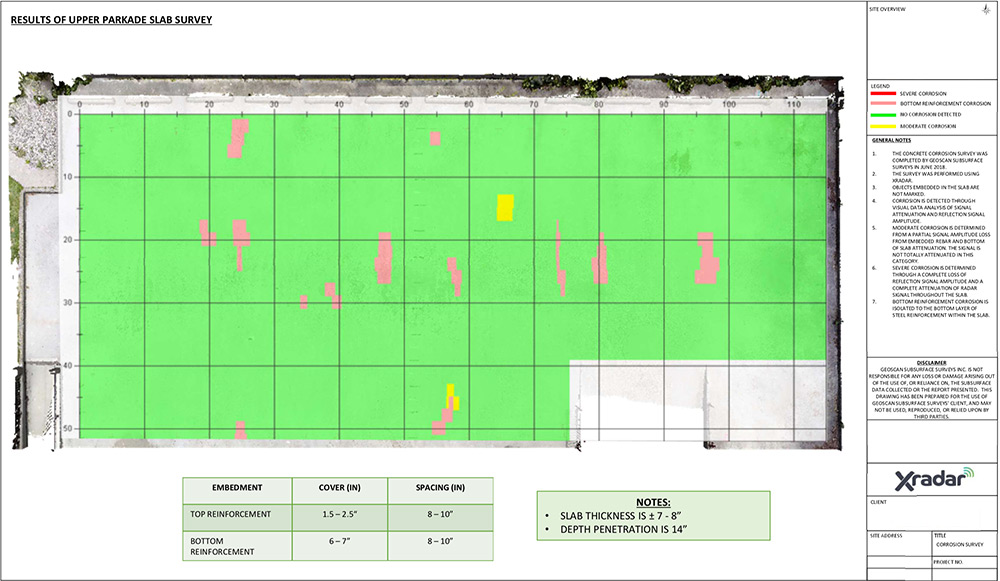Image resolution: width=1000 pixels, height=581 pixels.
Task: Select the Title block labeled Corrosion Survey
Action: (x=958, y=545)
